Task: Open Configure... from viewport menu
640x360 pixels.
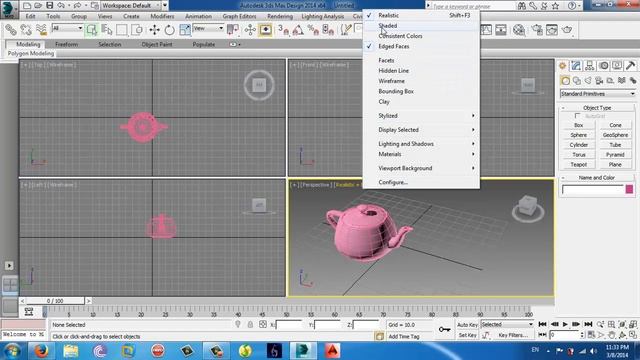Action: coord(421,182)
